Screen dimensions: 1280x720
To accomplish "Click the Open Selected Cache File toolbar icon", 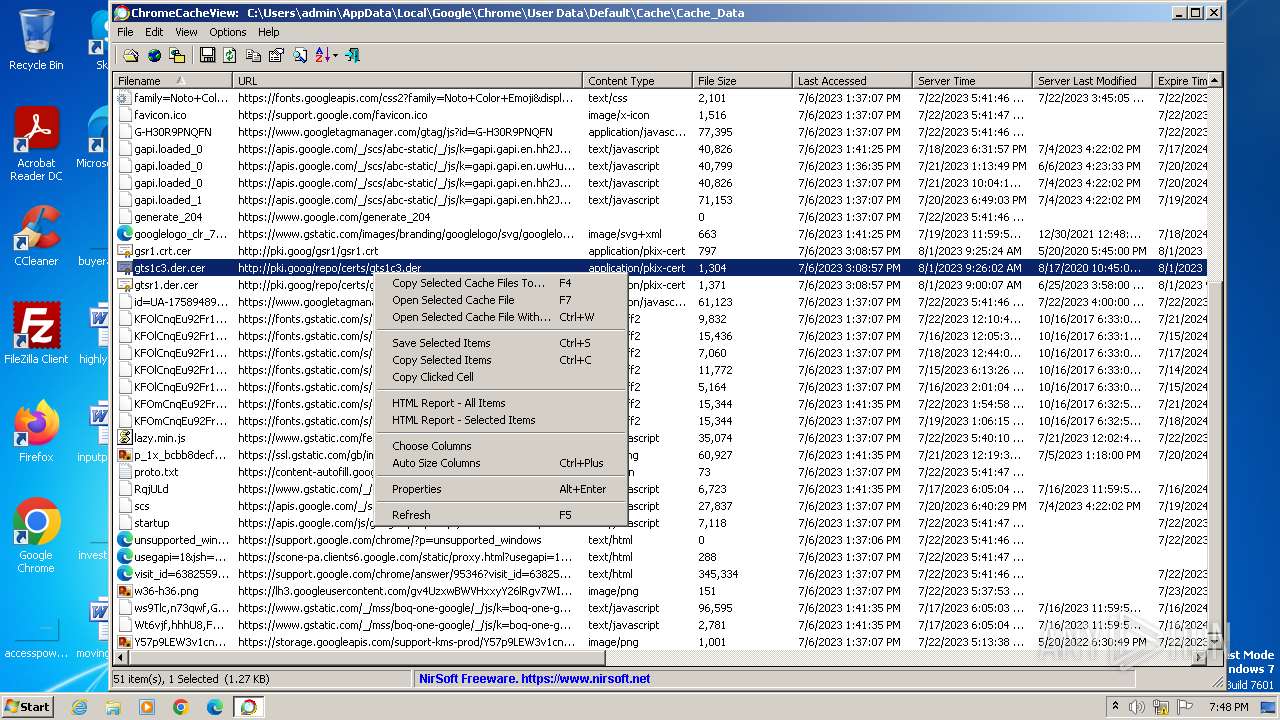I will pyautogui.click(x=131, y=55).
